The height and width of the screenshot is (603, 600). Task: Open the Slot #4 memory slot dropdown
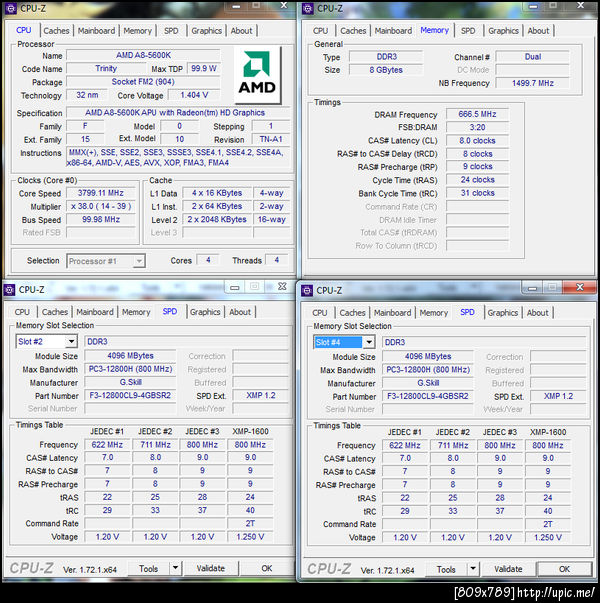point(369,342)
